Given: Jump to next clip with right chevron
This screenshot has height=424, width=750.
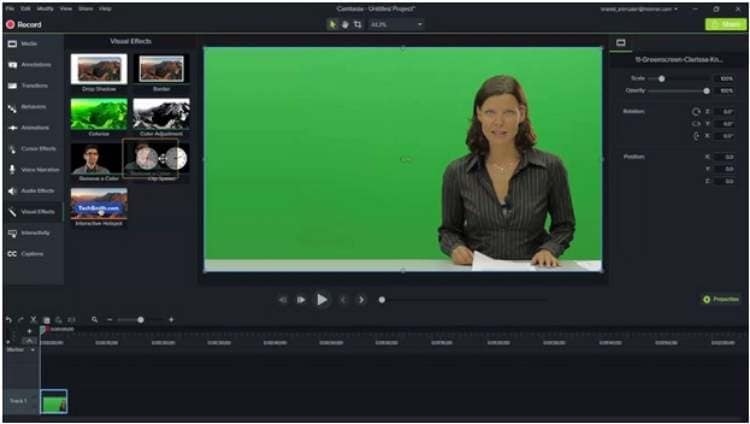Looking at the screenshot, I should pos(362,300).
